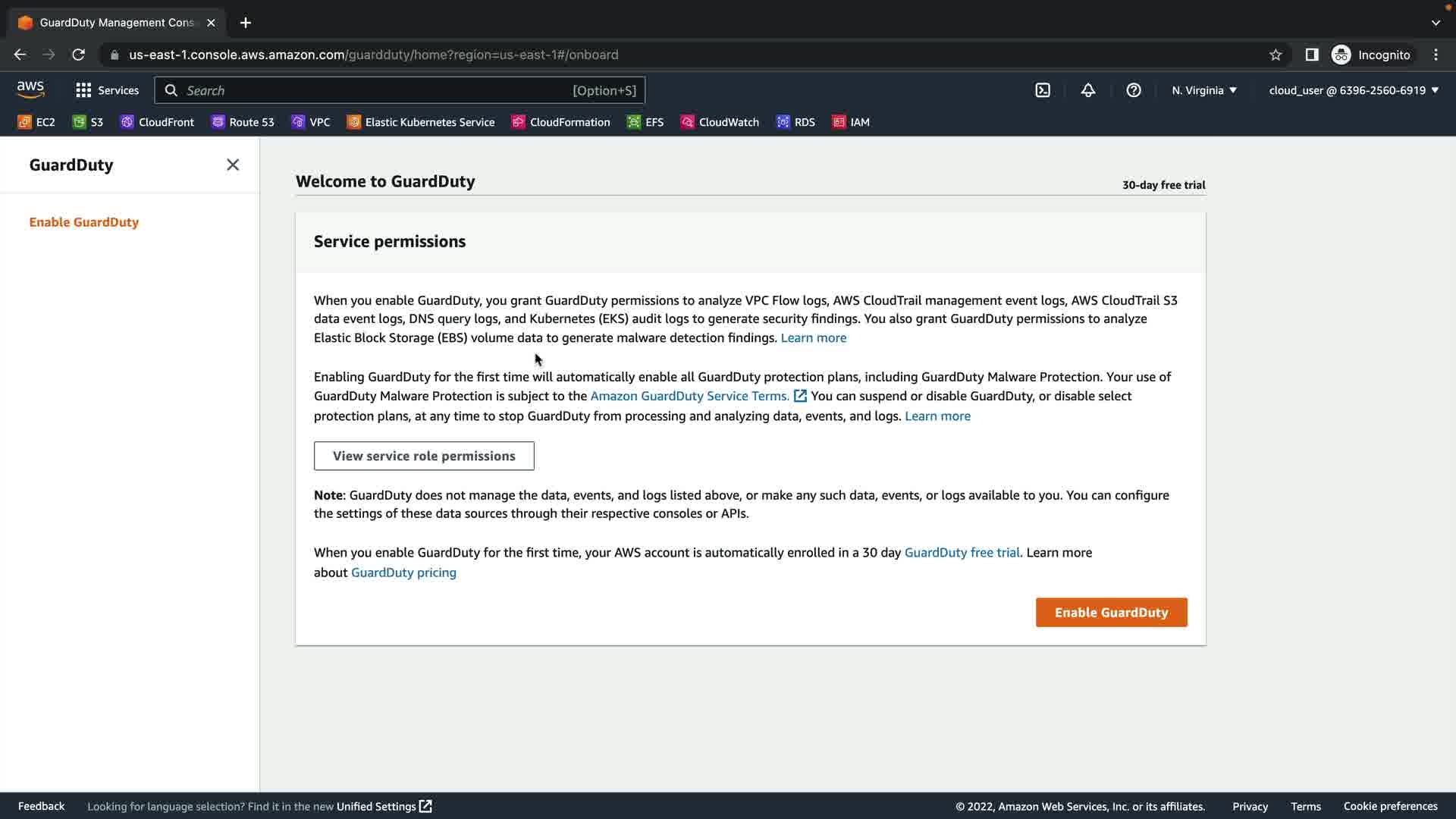Open the Services grid menu
Screen dimensions: 1456x819
point(107,90)
